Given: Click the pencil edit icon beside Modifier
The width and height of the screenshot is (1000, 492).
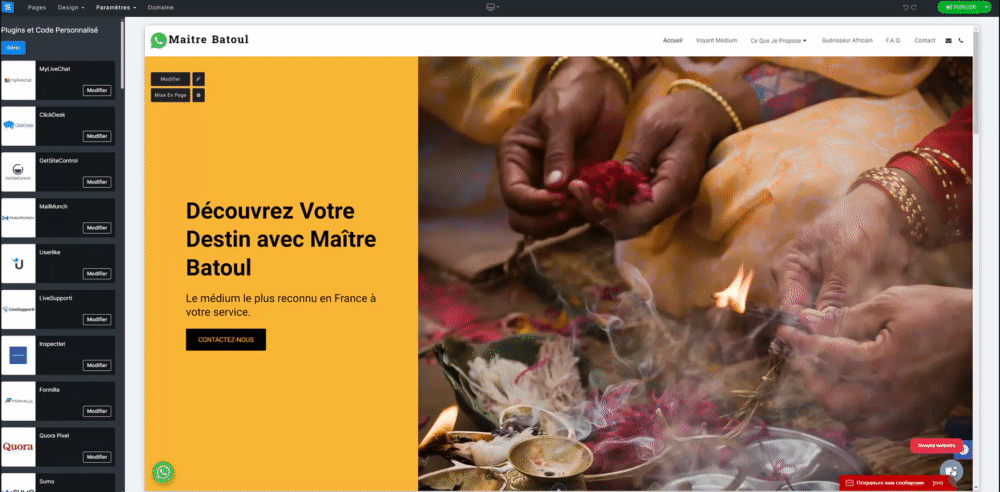Looking at the screenshot, I should pos(198,79).
